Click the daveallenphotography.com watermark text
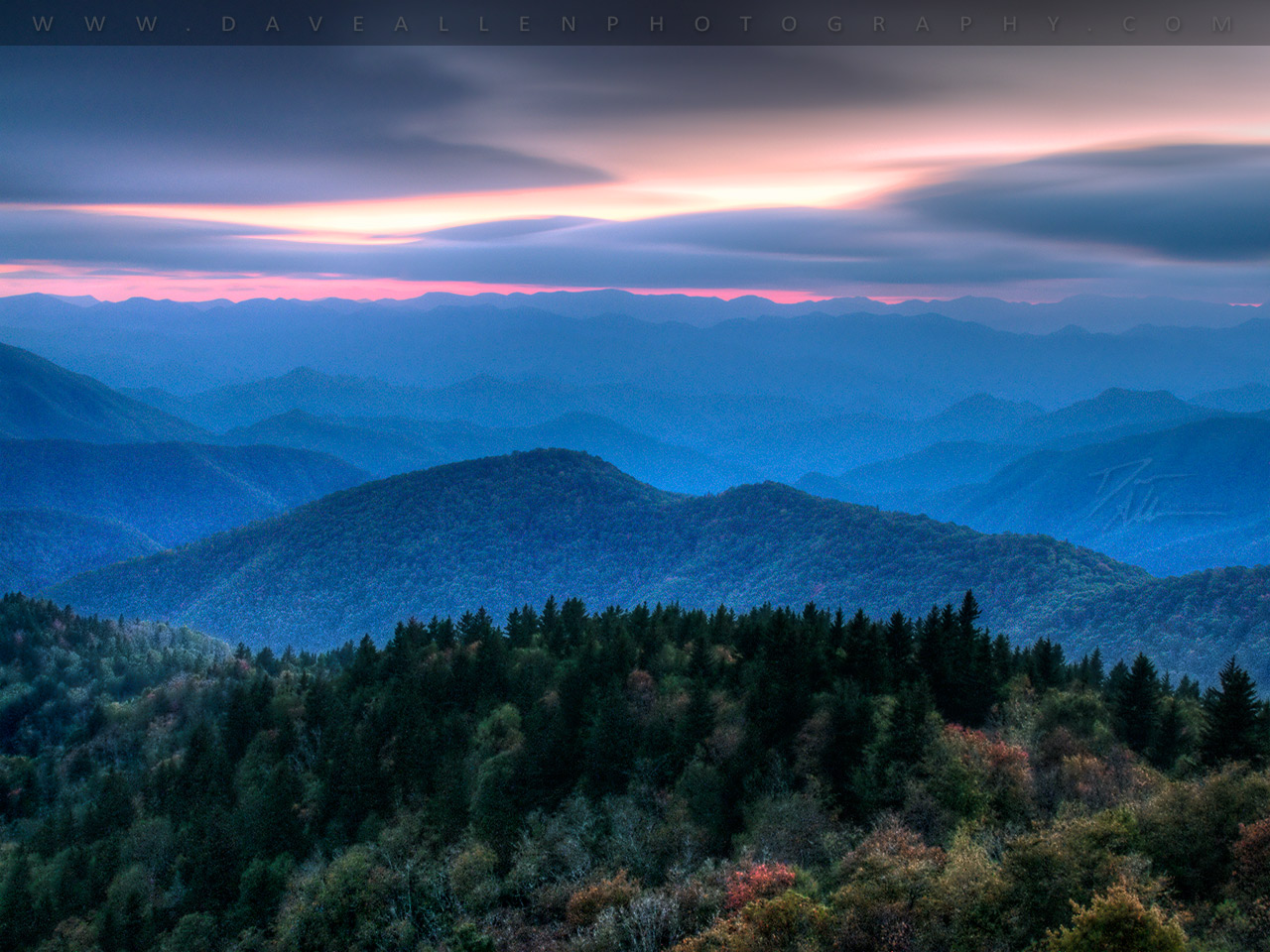The height and width of the screenshot is (952, 1270). (x=635, y=24)
